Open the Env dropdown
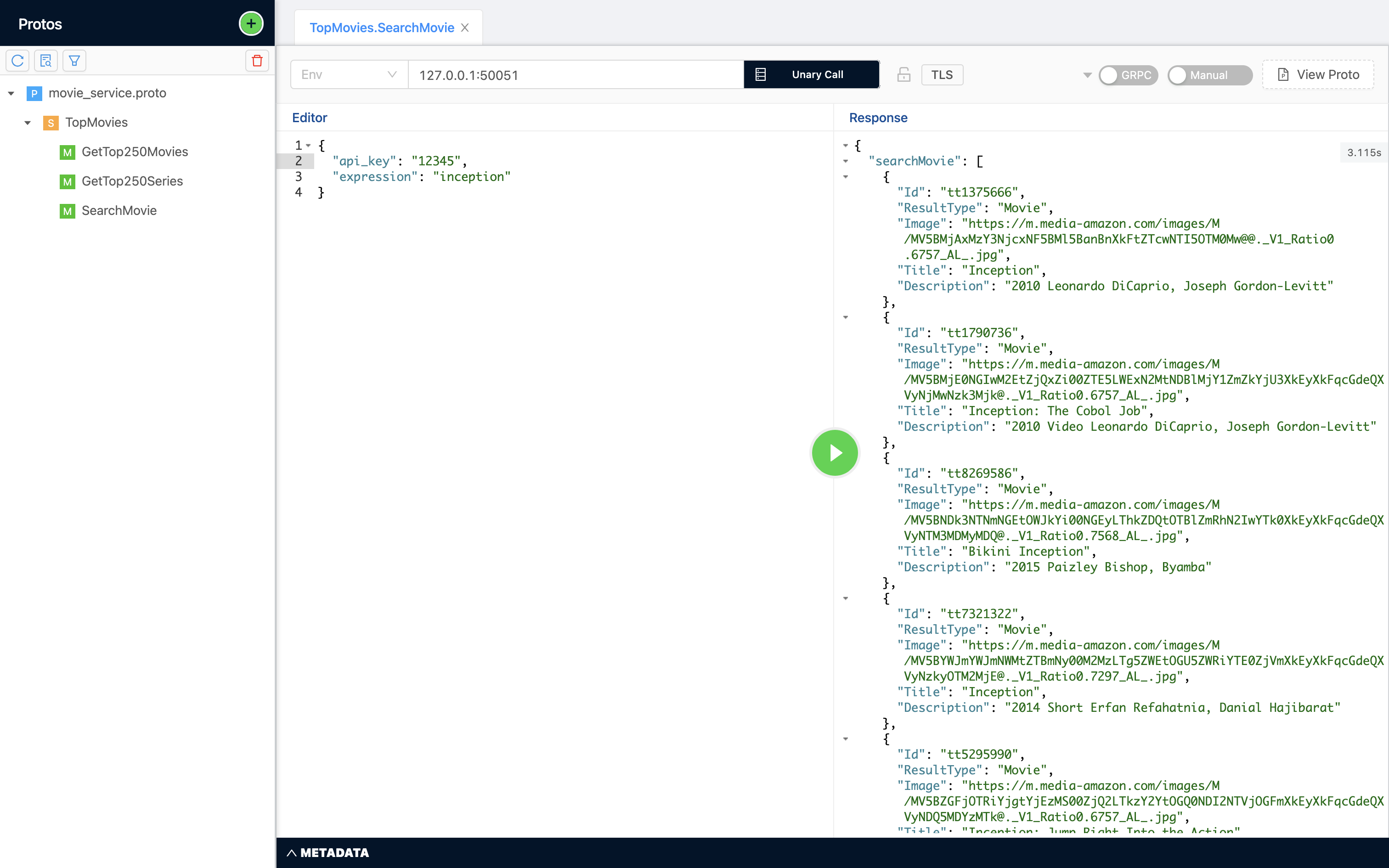The height and width of the screenshot is (868, 1389). point(349,74)
